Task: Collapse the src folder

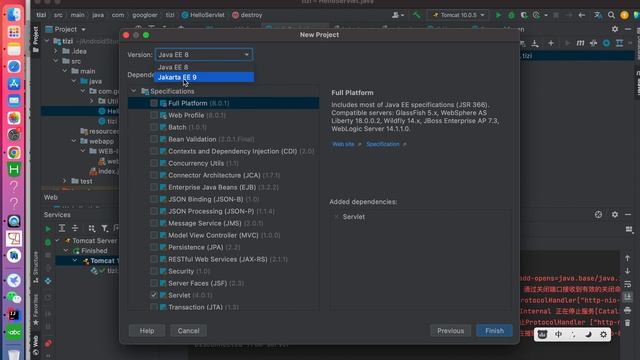Action: click(x=56, y=61)
